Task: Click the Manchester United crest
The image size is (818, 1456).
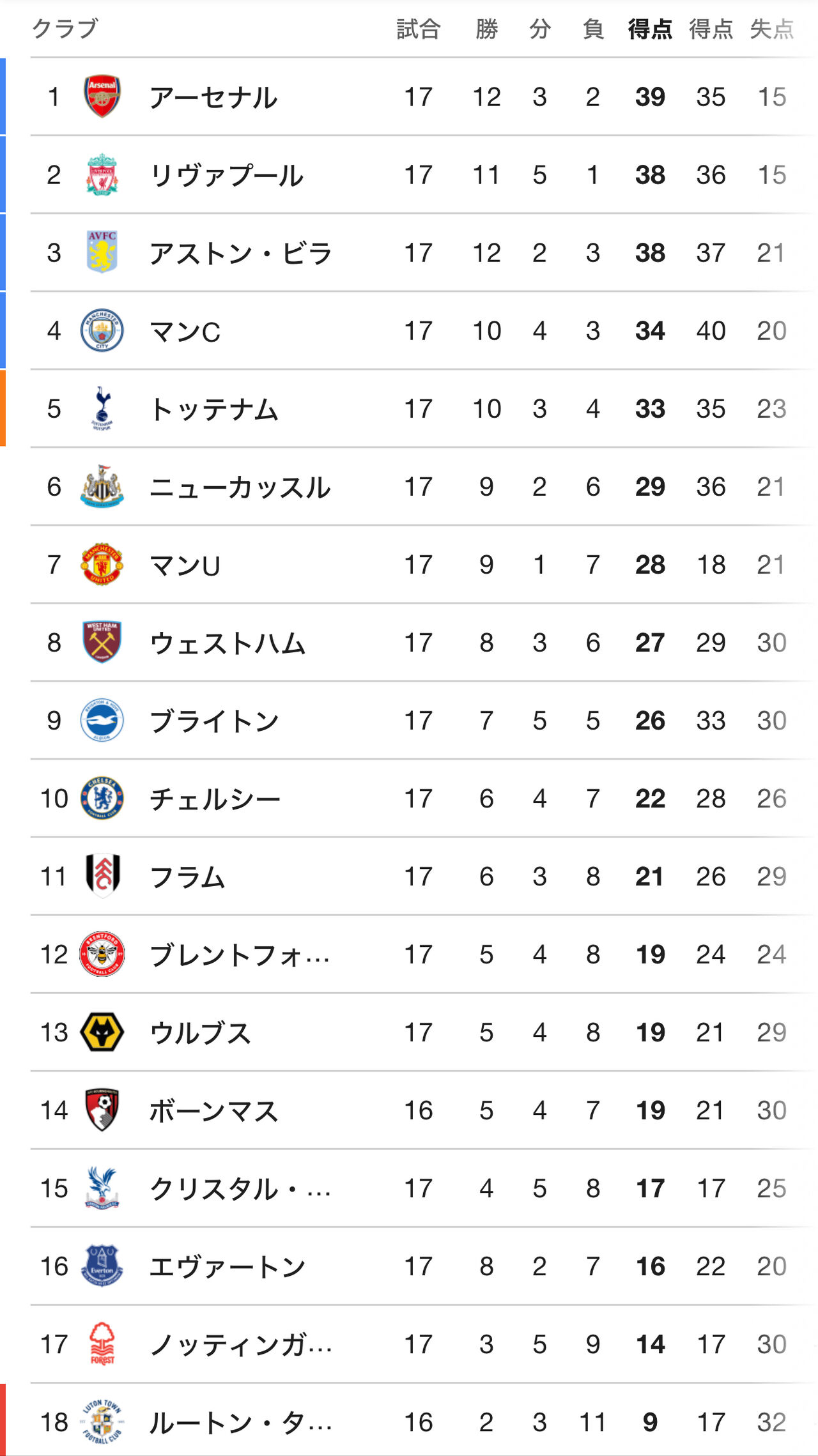Action: click(x=102, y=564)
